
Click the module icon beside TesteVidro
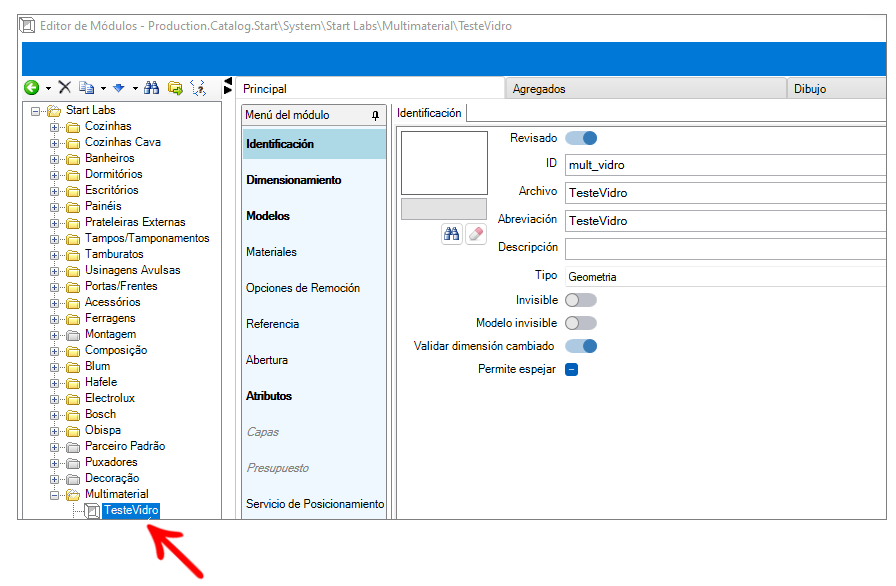pyautogui.click(x=92, y=511)
